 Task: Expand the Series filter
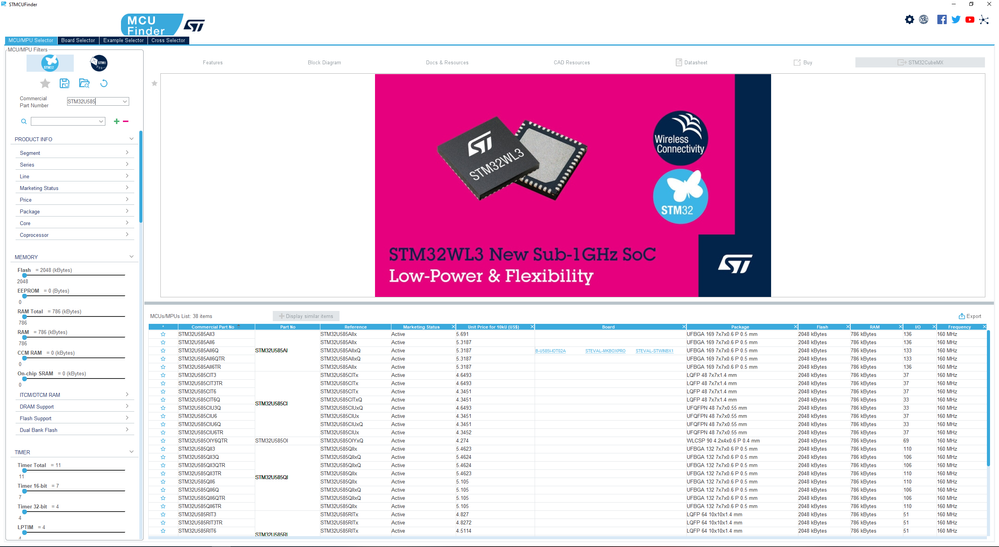(x=73, y=164)
